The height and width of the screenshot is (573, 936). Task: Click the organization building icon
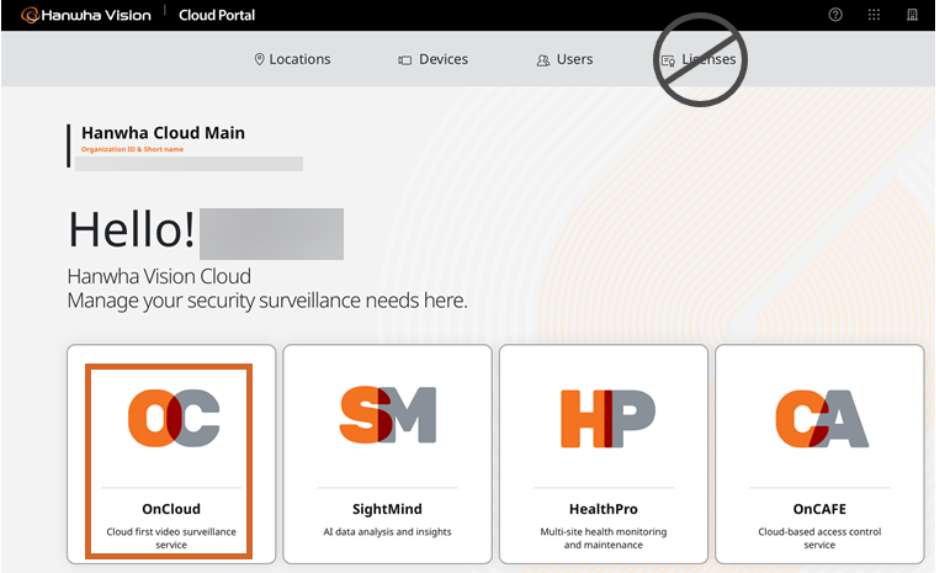[912, 15]
